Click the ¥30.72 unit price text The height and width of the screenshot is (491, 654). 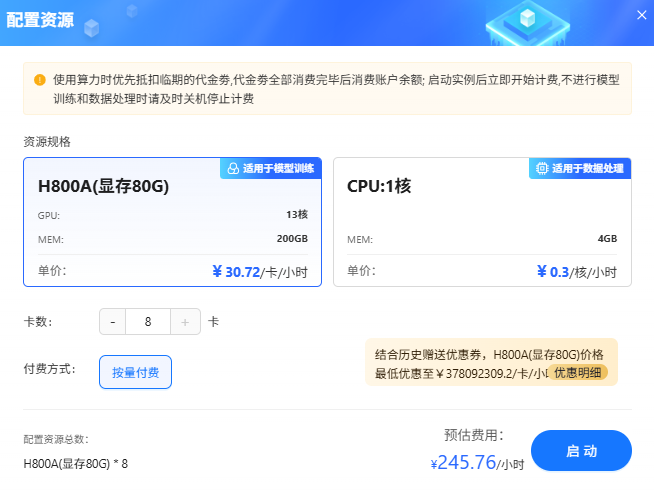(236, 272)
